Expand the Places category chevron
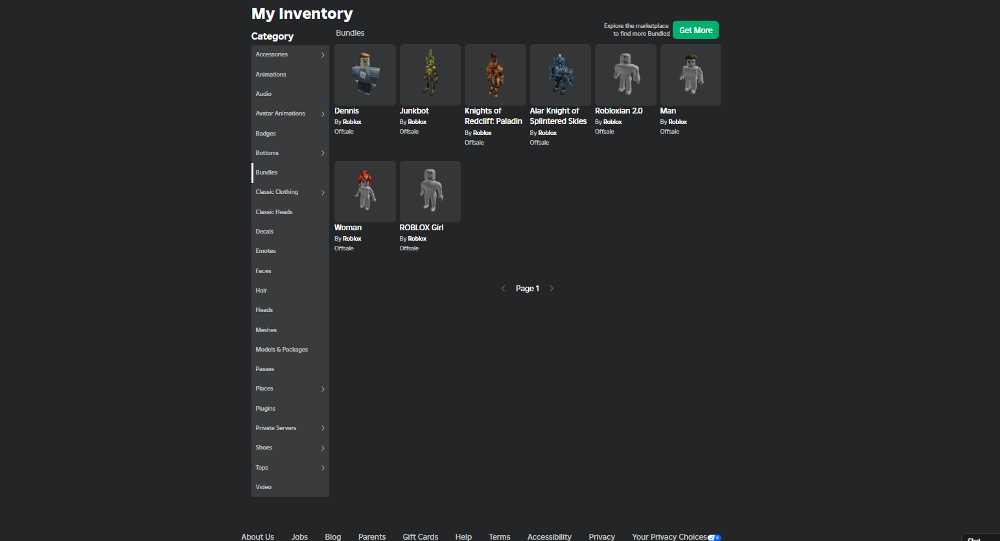This screenshot has width=1000, height=541. coord(323,389)
